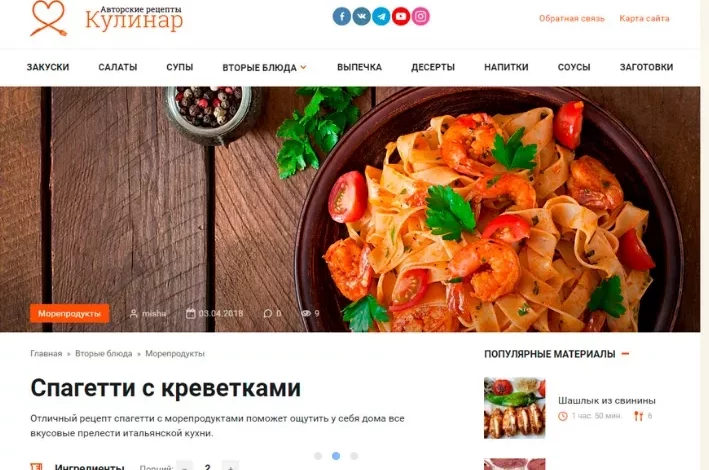Image resolution: width=709 pixels, height=470 pixels.
Task: Go to Главная in the breadcrumbs
Action: pyautogui.click(x=46, y=354)
